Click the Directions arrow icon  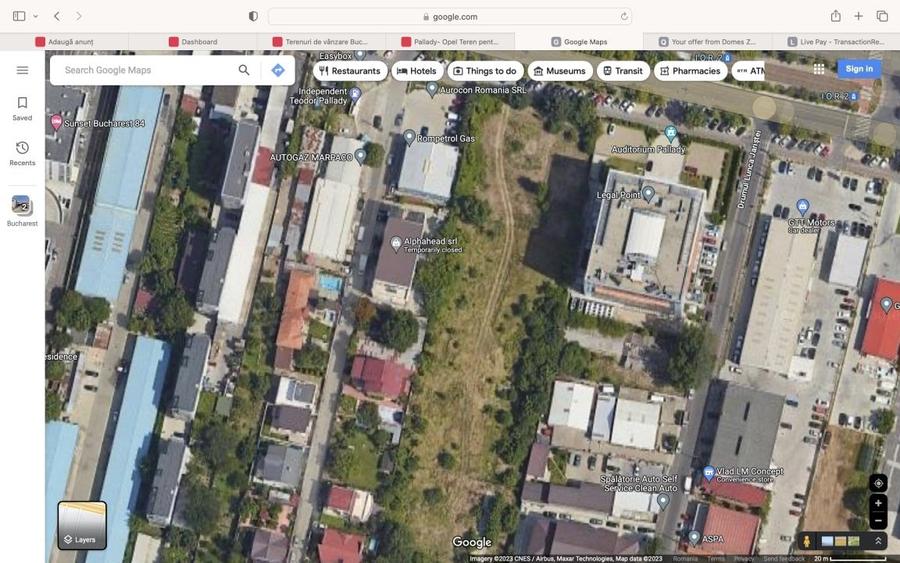tap(278, 70)
